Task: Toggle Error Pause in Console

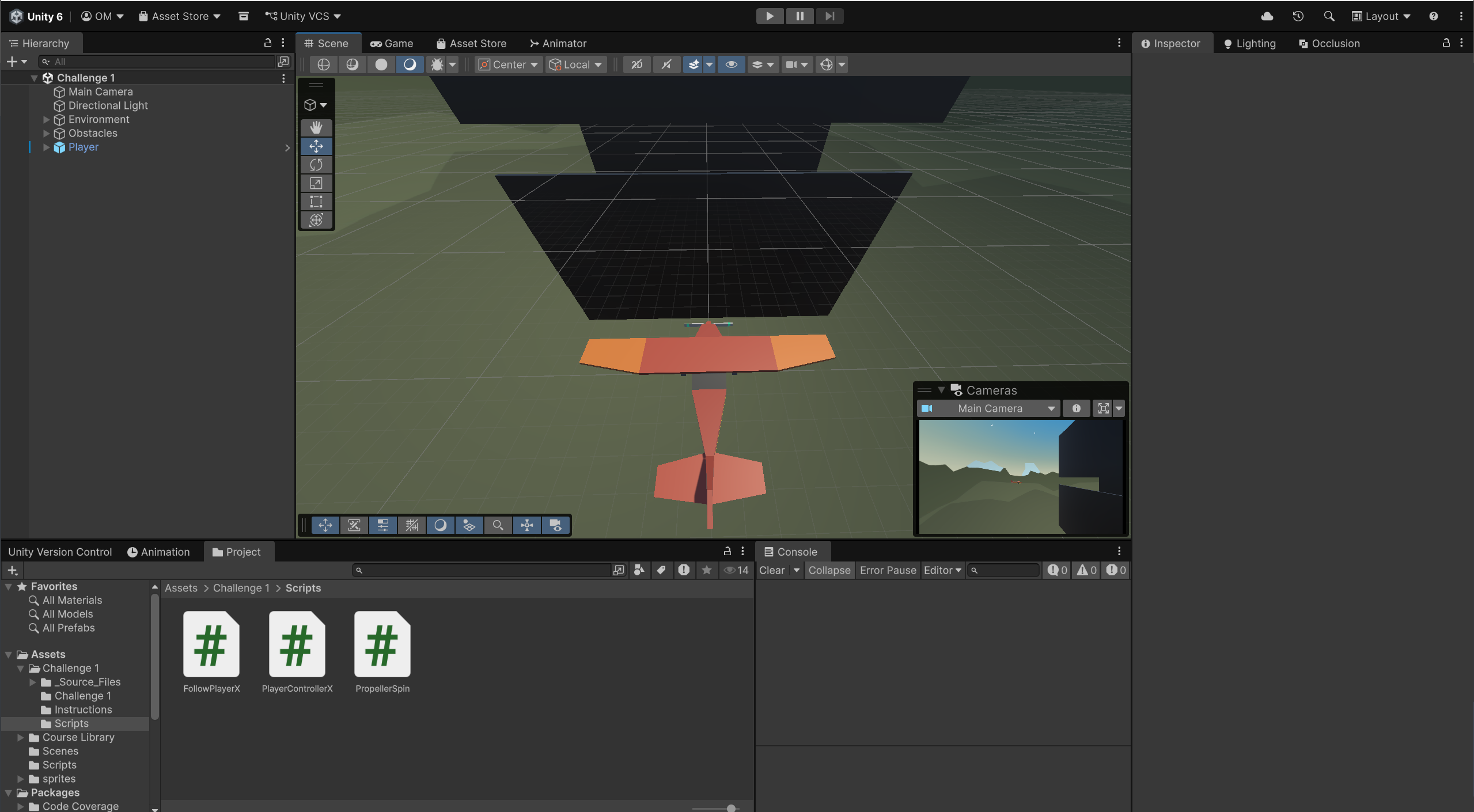Action: (x=888, y=570)
